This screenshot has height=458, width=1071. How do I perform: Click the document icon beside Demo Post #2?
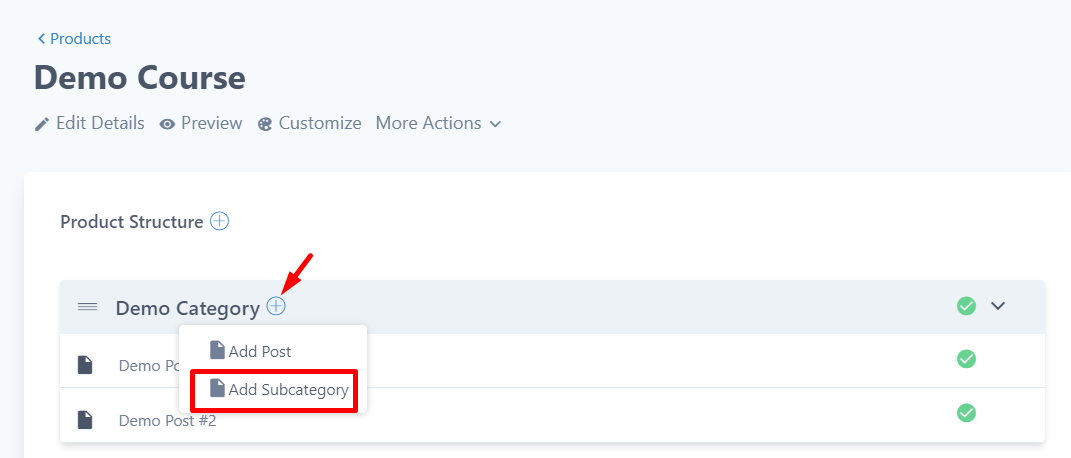86,420
